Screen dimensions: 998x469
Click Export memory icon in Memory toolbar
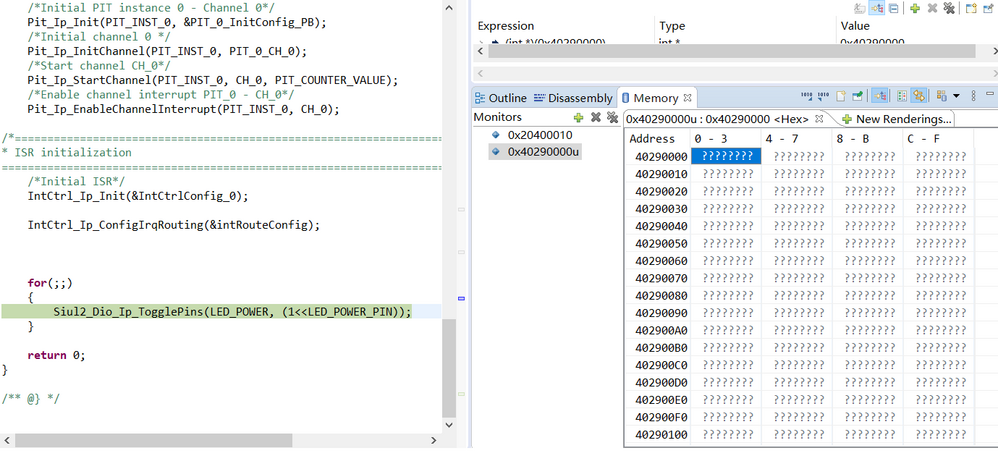[x=824, y=95]
